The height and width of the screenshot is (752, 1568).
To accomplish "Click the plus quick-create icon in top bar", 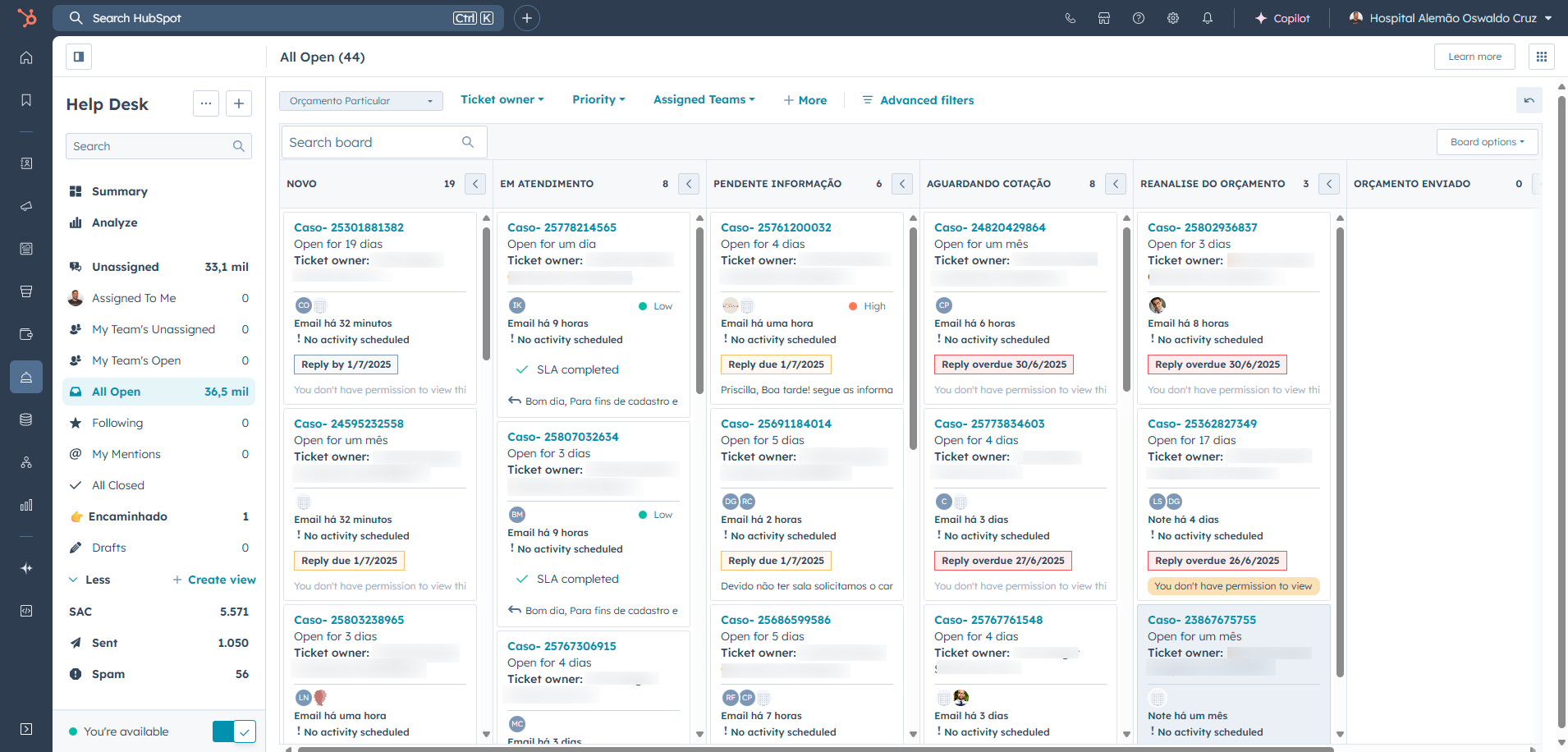I will pos(526,18).
